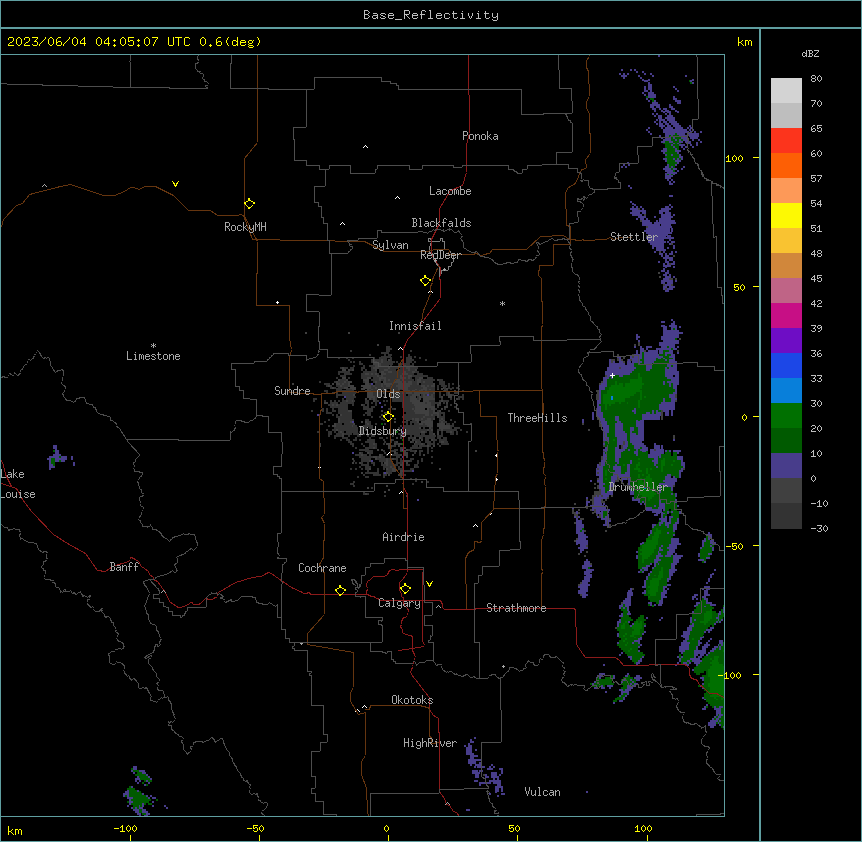862x842 pixels.
Task: Click the Didsbury town label
Action: click(383, 431)
